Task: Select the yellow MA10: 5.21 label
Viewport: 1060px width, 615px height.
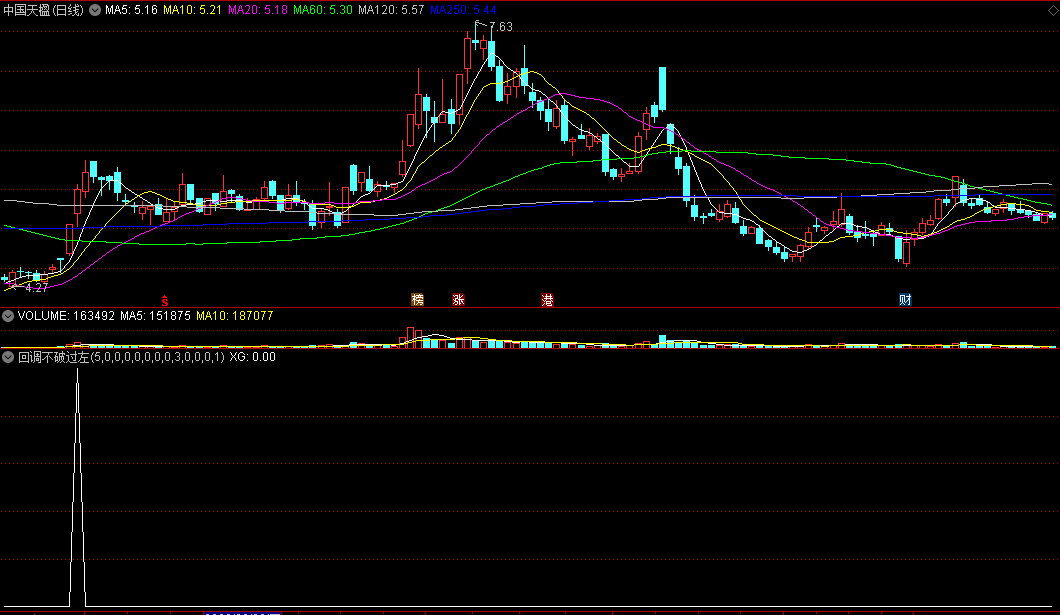Action: pos(193,10)
